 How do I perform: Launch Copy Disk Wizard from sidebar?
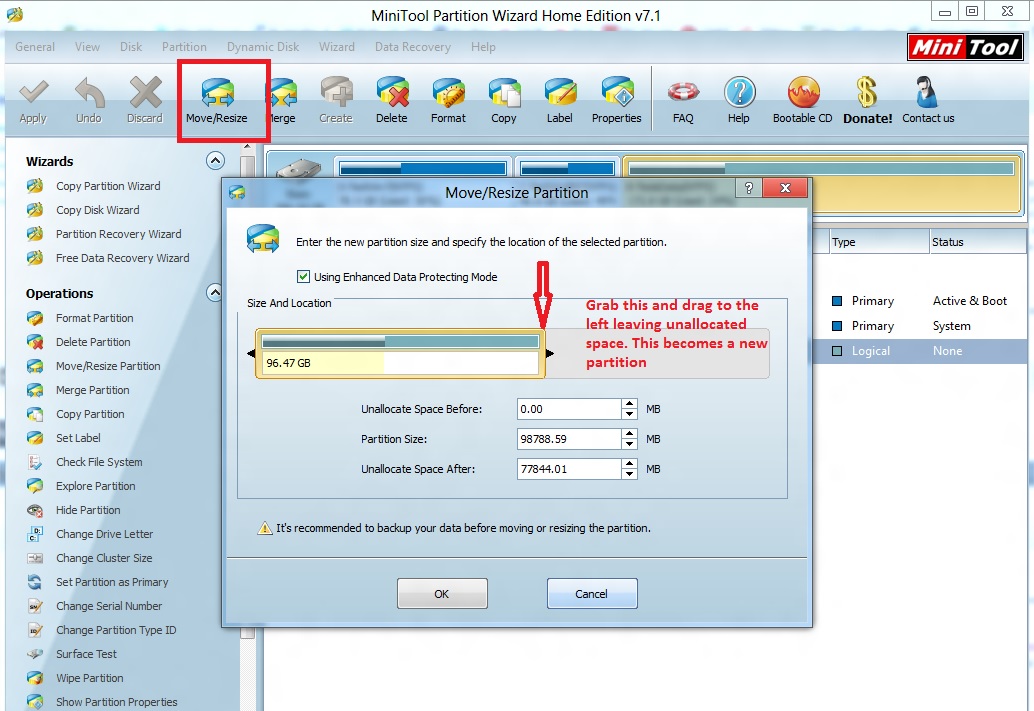coord(98,210)
